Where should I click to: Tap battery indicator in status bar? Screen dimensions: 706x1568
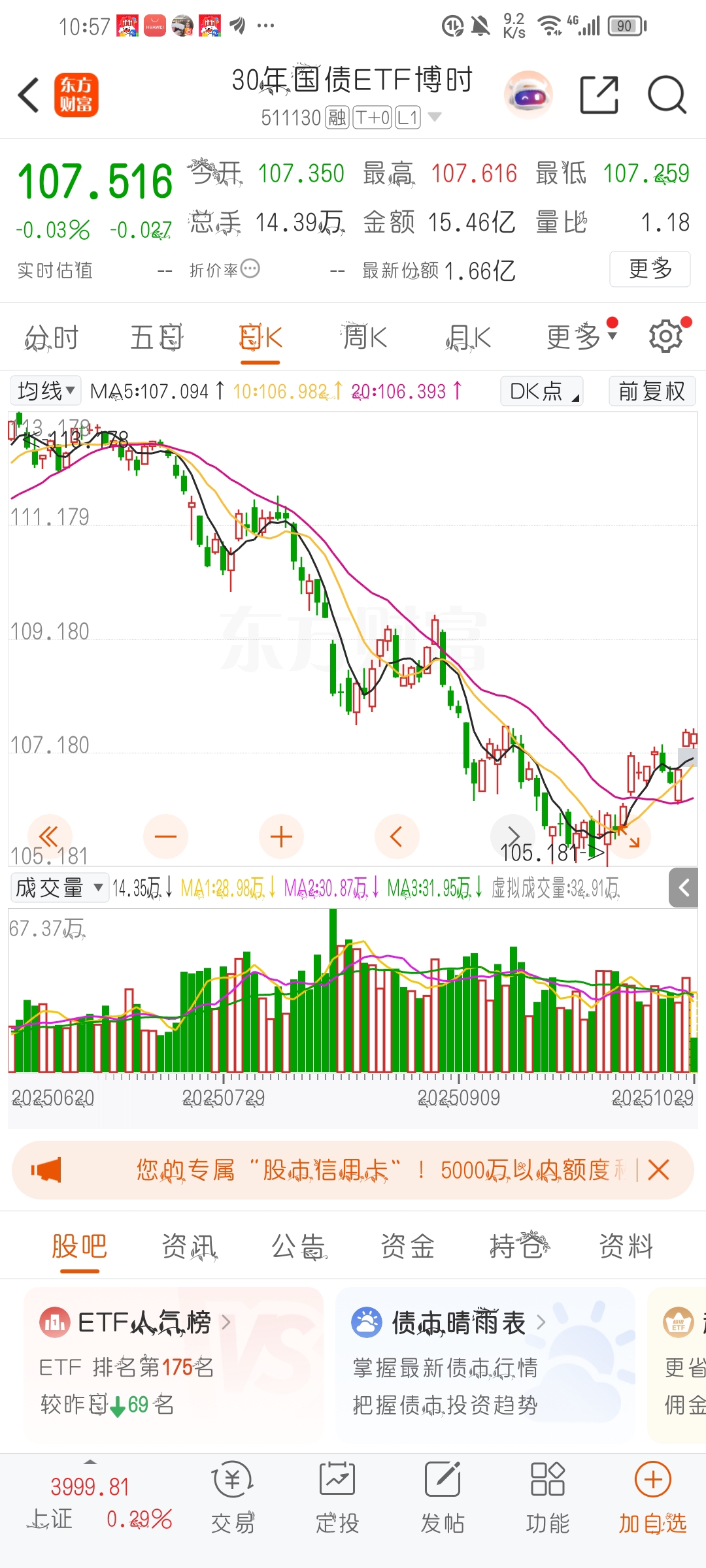[x=627, y=26]
